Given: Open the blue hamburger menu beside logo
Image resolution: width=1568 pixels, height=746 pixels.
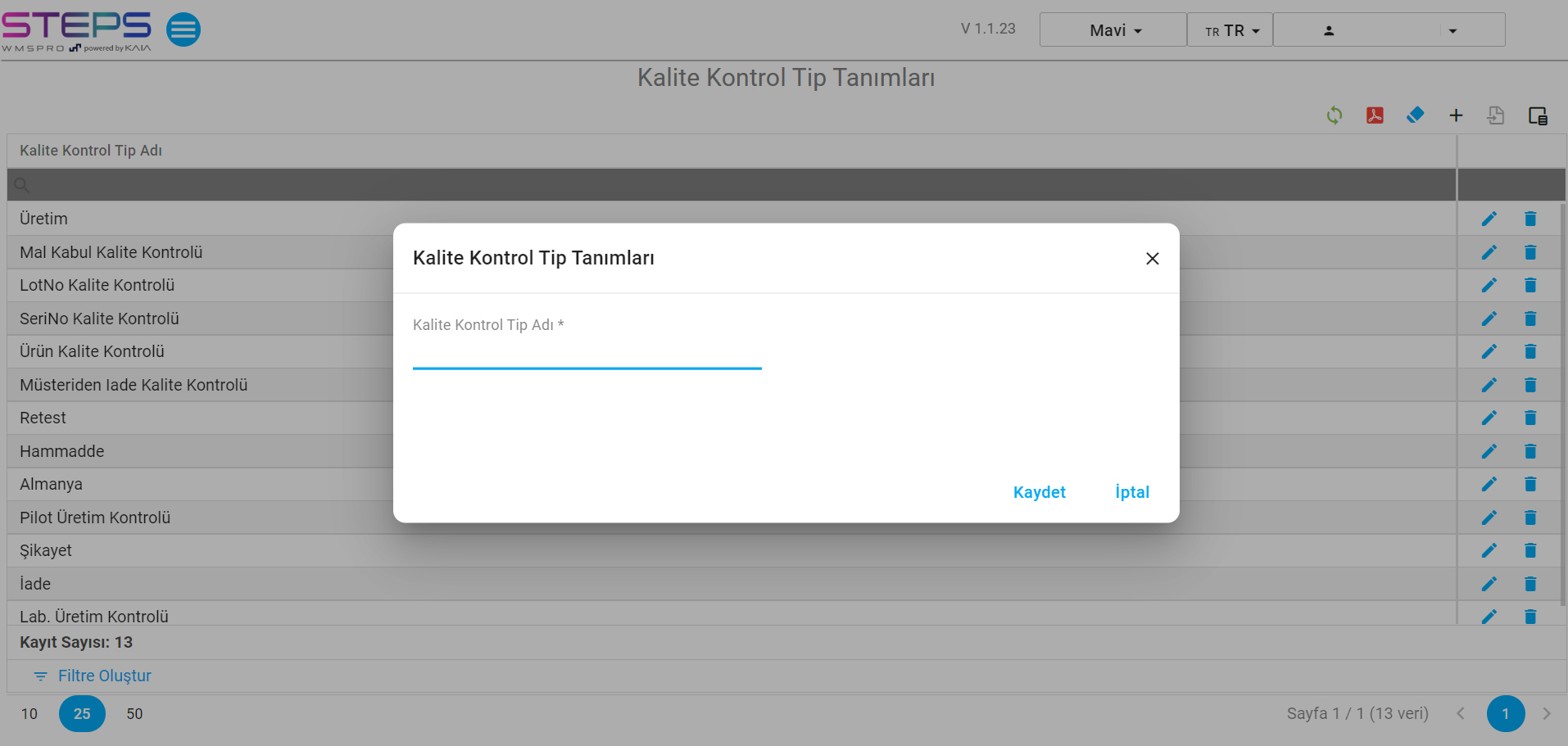Looking at the screenshot, I should tap(184, 29).
